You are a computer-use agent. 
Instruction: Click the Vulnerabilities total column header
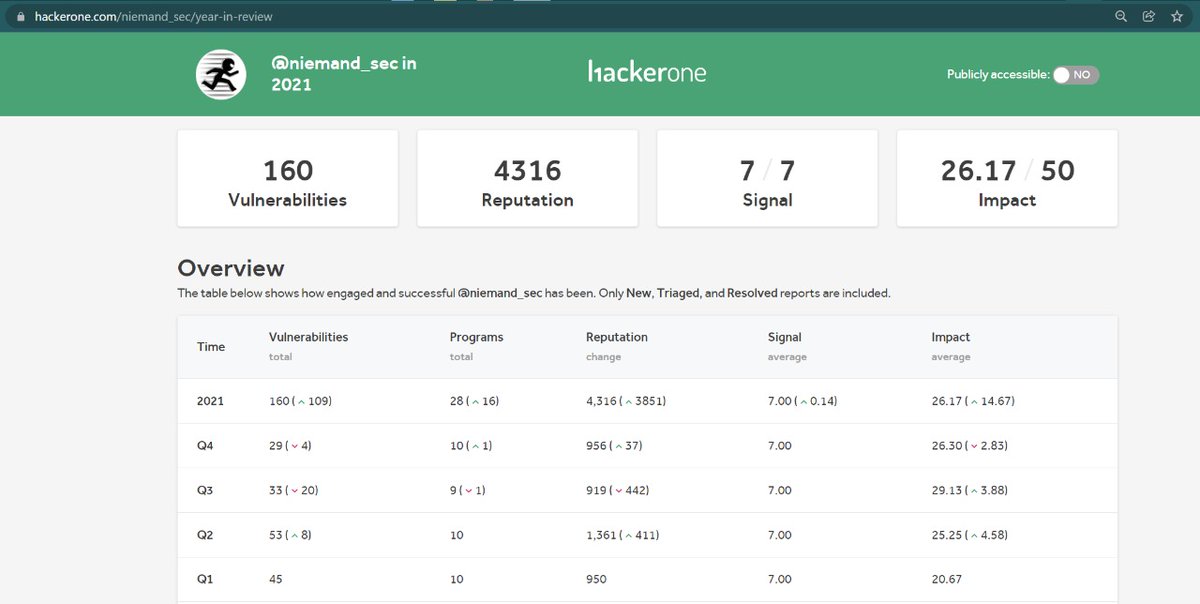[x=309, y=346]
